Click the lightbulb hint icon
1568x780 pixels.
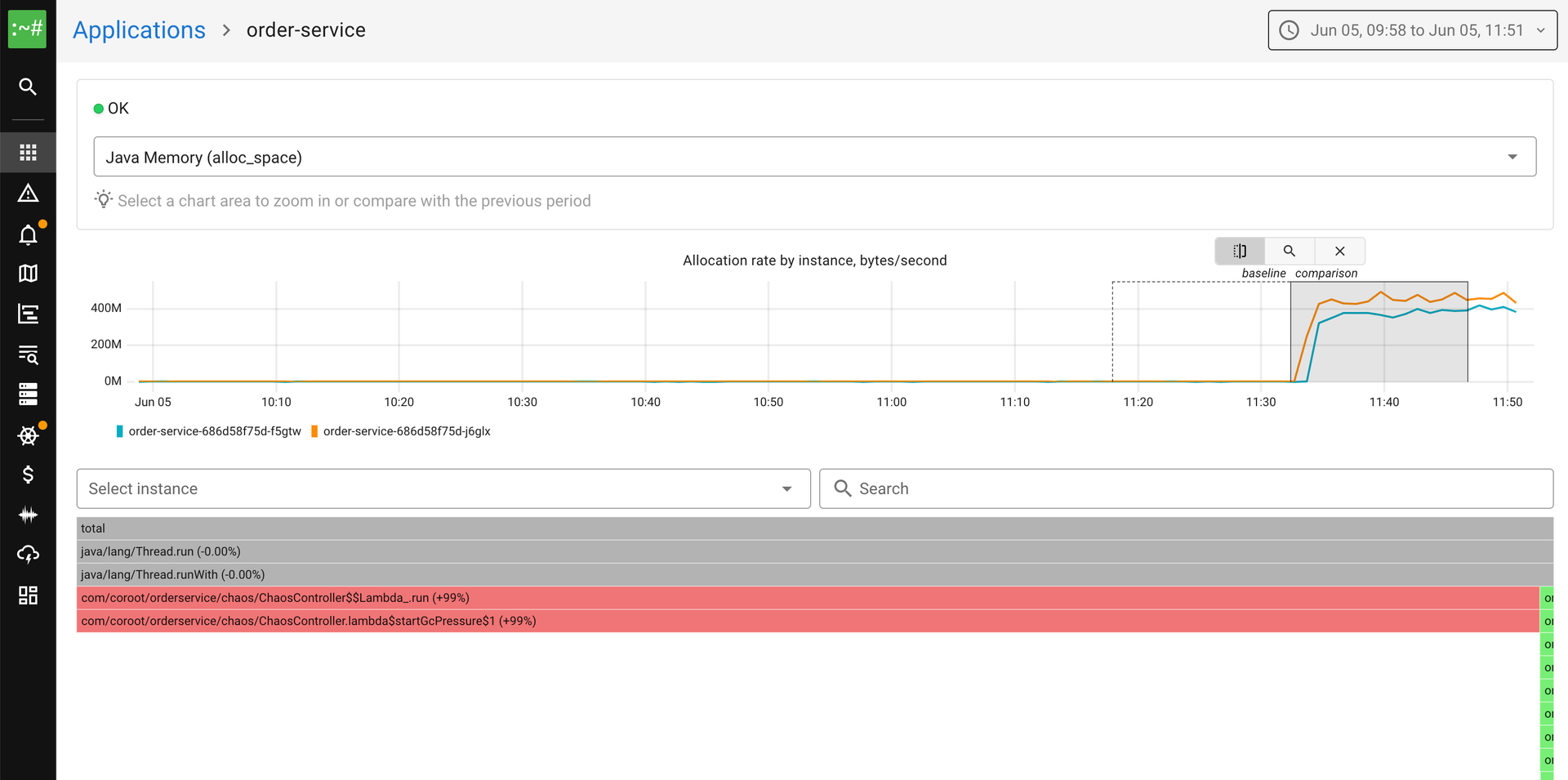(103, 199)
